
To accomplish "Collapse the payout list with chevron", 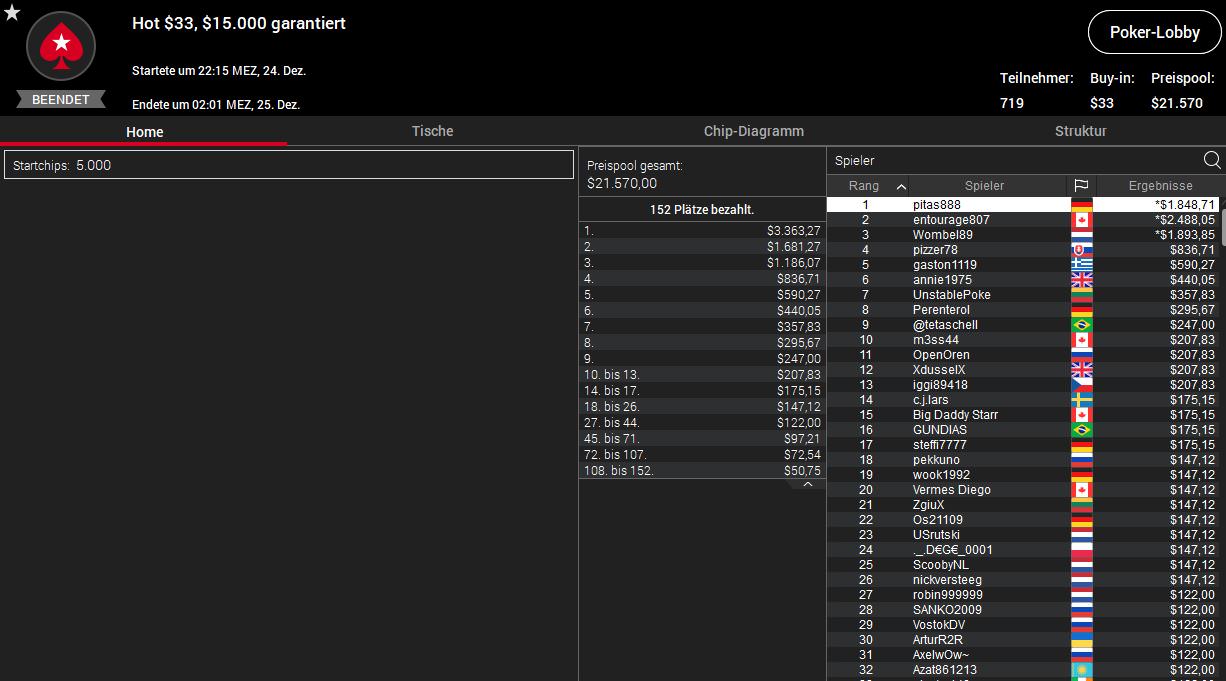I will click(x=807, y=484).
